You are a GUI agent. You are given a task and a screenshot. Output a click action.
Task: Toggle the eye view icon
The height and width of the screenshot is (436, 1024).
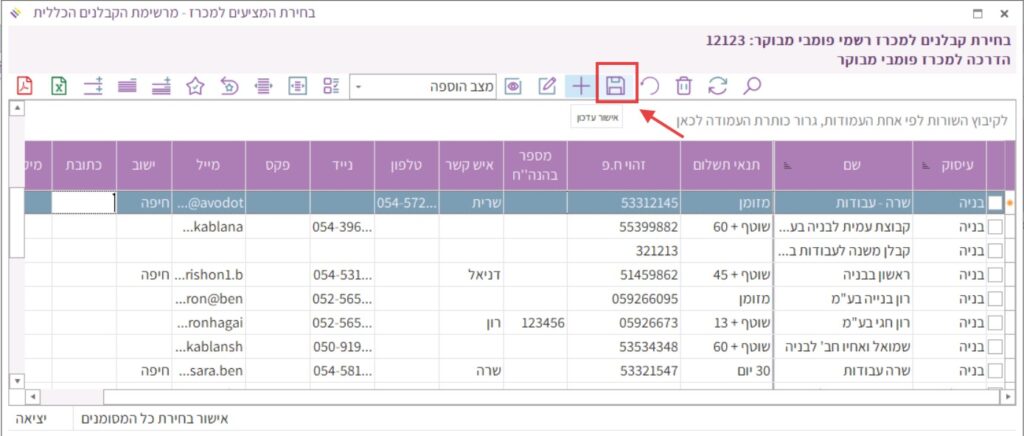[513, 86]
